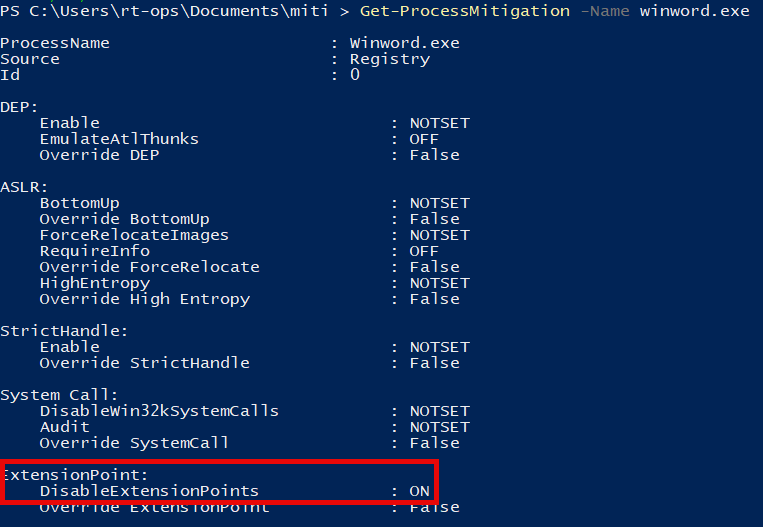Image resolution: width=763 pixels, height=527 pixels.
Task: Click the Source value Registry
Action: pyautogui.click(x=390, y=59)
